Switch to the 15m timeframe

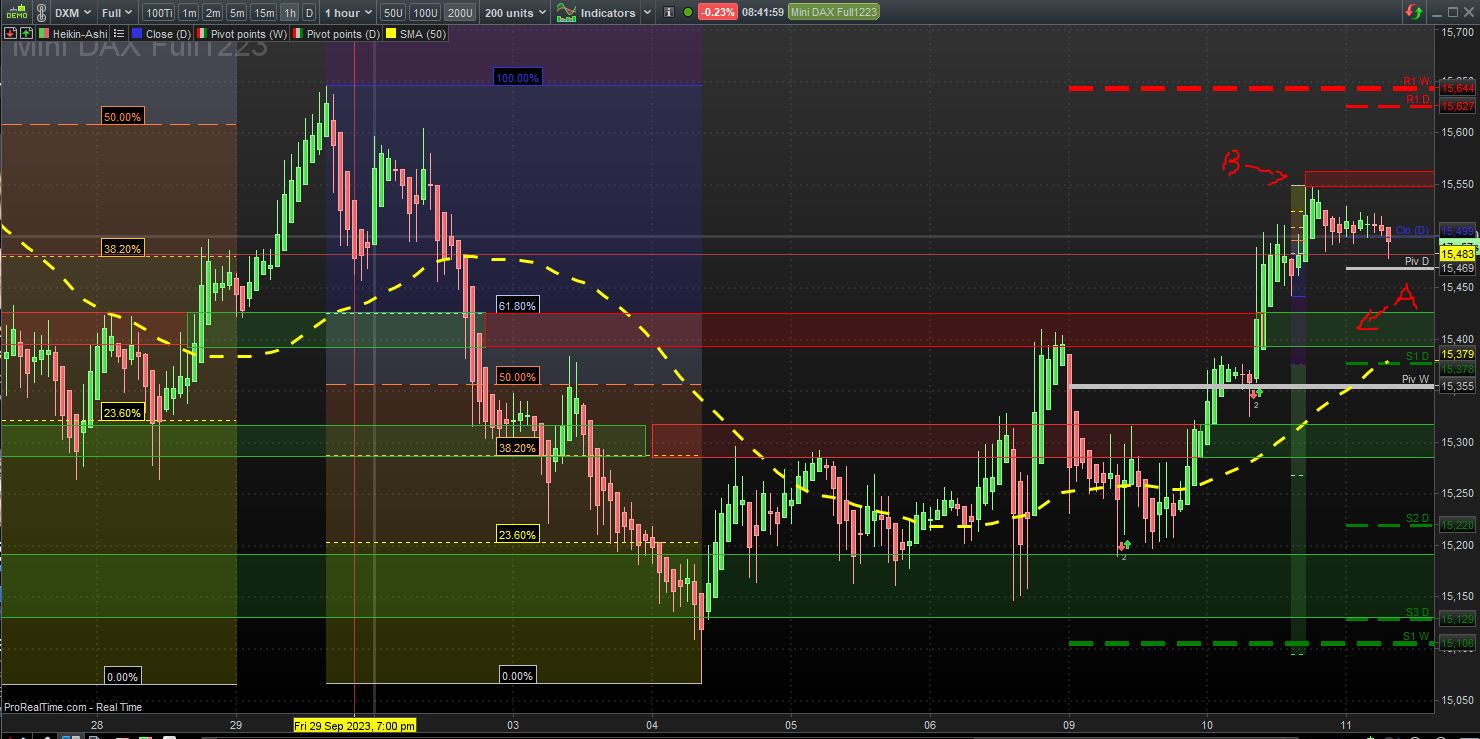263,13
